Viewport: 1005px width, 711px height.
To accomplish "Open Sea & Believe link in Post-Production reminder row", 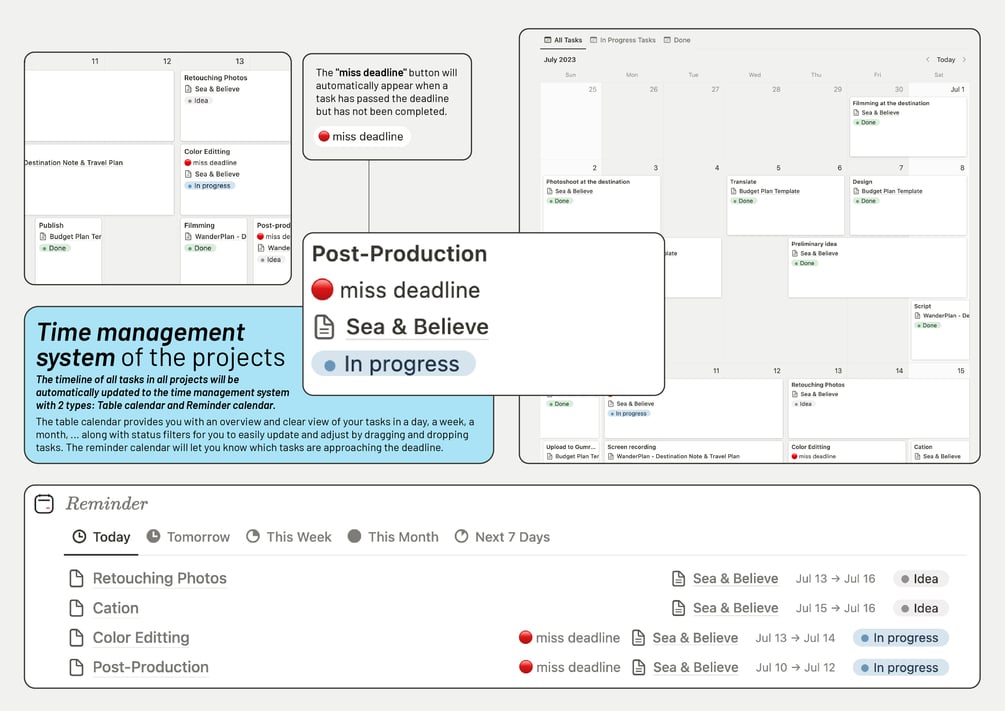I will point(695,667).
